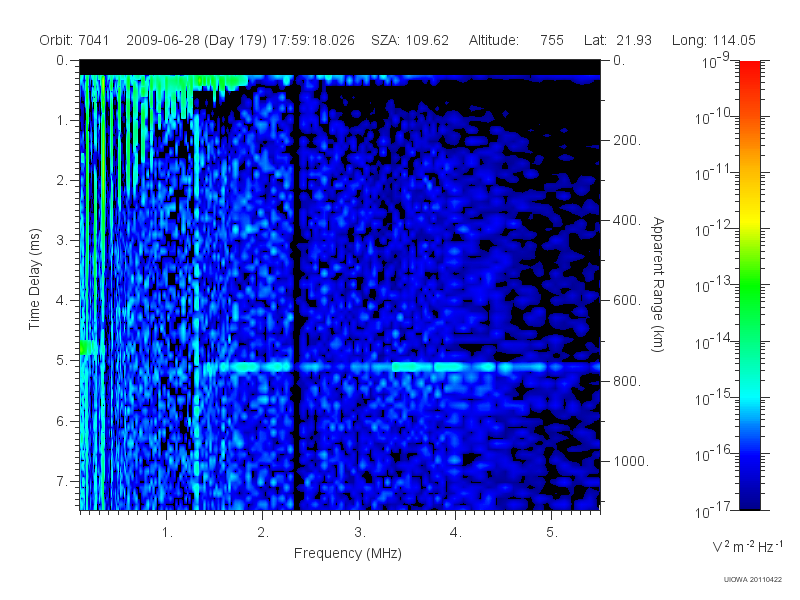The width and height of the screenshot is (800, 600).
Task: Click the 'Long: 114.05' value
Action: tap(713, 40)
